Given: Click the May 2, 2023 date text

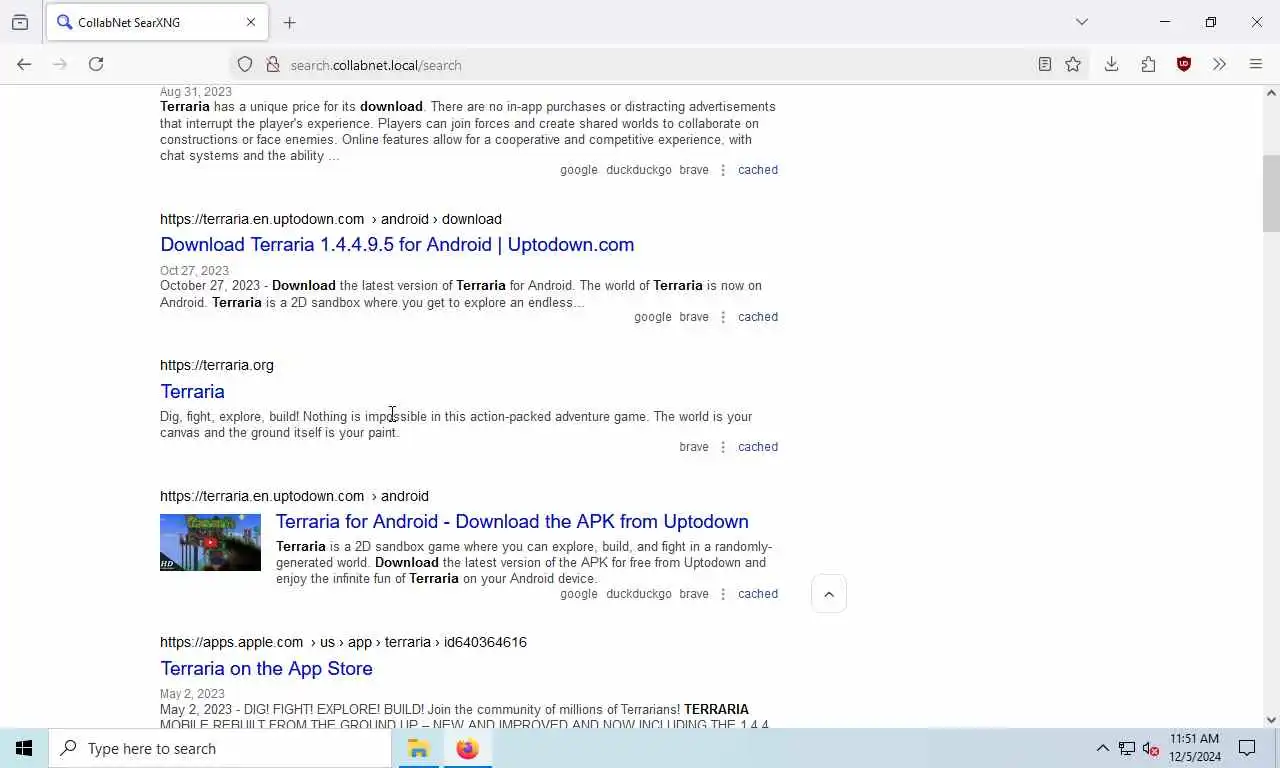Looking at the screenshot, I should pos(192,694).
